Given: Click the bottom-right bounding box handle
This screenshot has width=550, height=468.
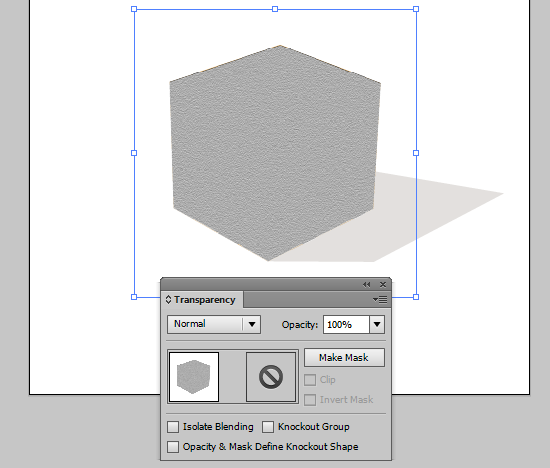Looking at the screenshot, I should 416,297.
